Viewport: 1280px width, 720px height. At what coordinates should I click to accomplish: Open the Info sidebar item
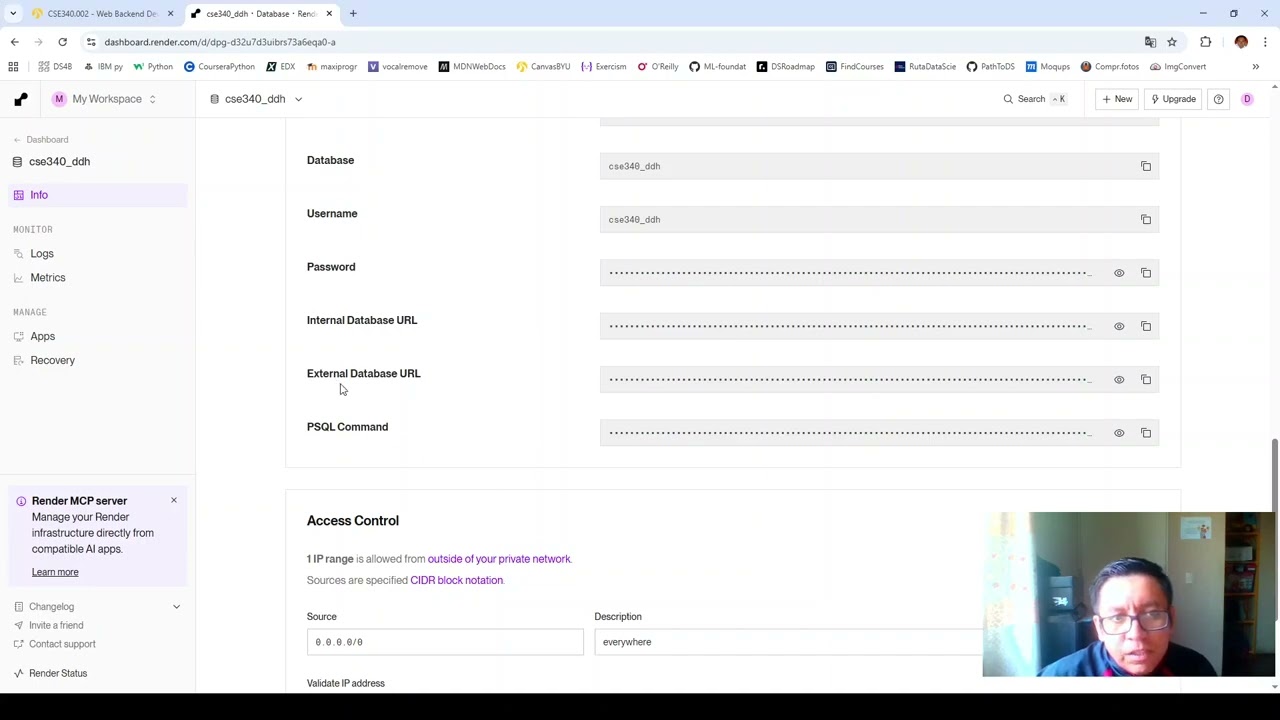[97, 195]
